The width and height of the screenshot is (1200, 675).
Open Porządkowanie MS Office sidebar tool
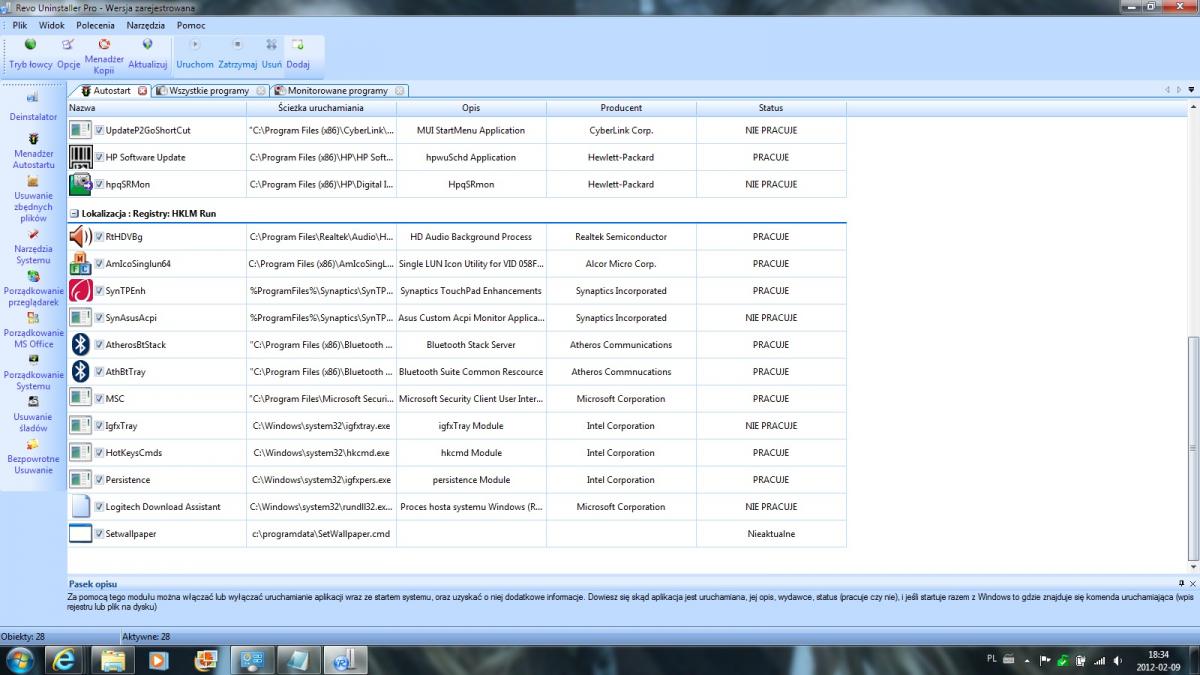(x=33, y=331)
